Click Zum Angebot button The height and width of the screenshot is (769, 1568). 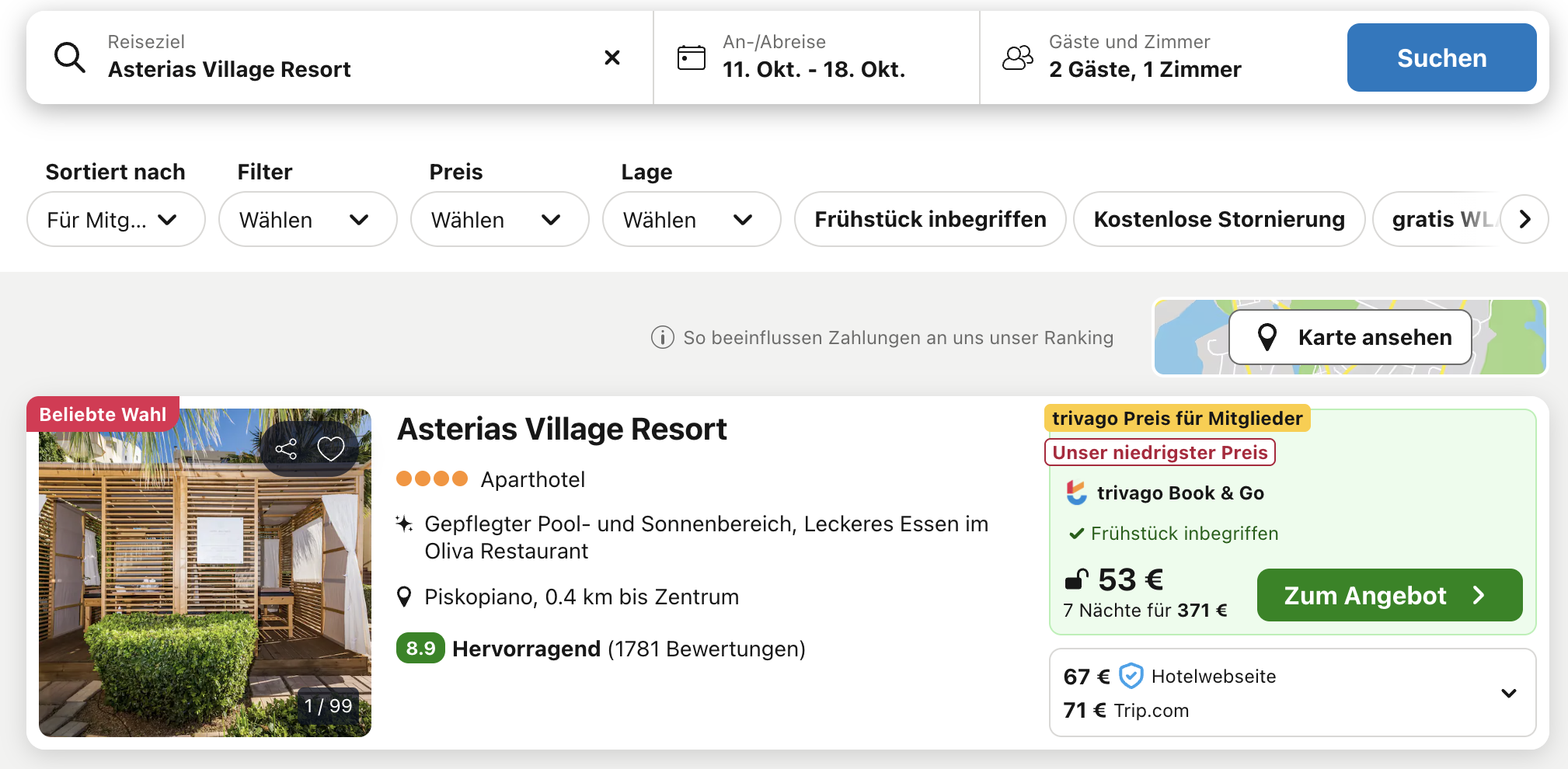1389,595
